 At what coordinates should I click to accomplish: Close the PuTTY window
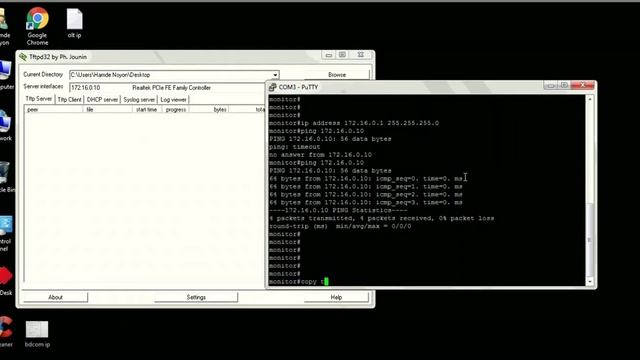[x=582, y=85]
